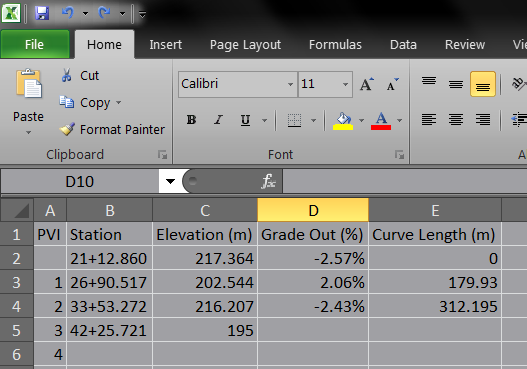Viewport: 527px width, 369px height.
Task: Select column B header
Action: click(x=110, y=210)
